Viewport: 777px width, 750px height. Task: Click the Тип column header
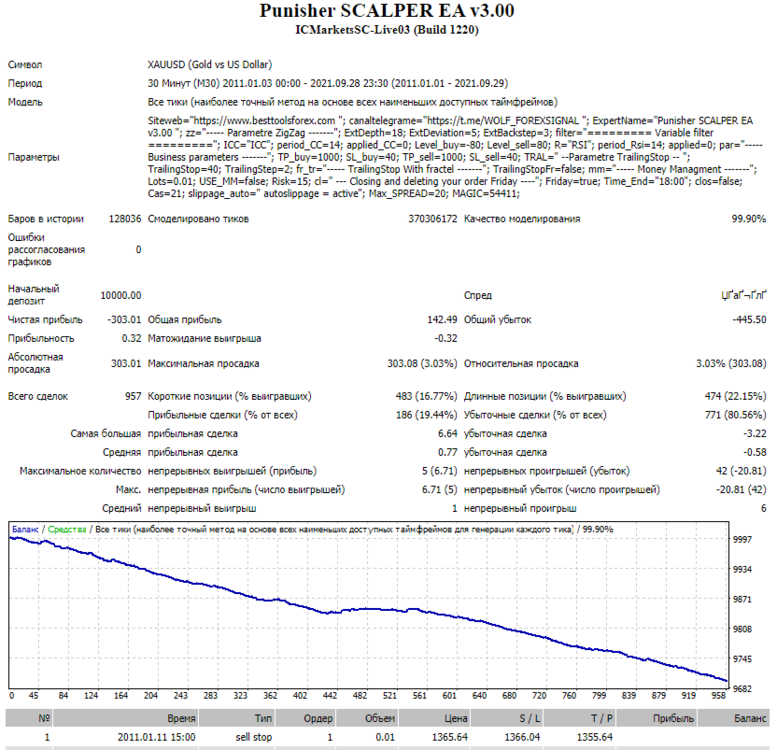pyautogui.click(x=237, y=718)
